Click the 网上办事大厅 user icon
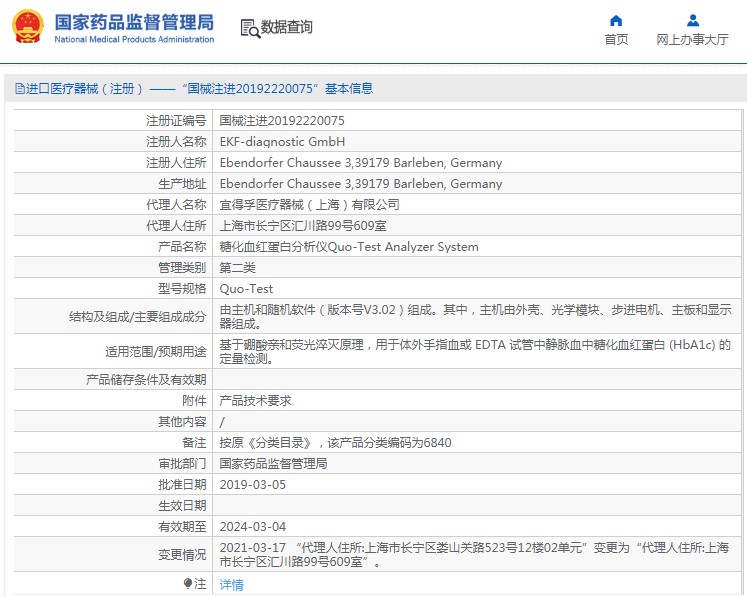747x597 pixels. pos(693,20)
